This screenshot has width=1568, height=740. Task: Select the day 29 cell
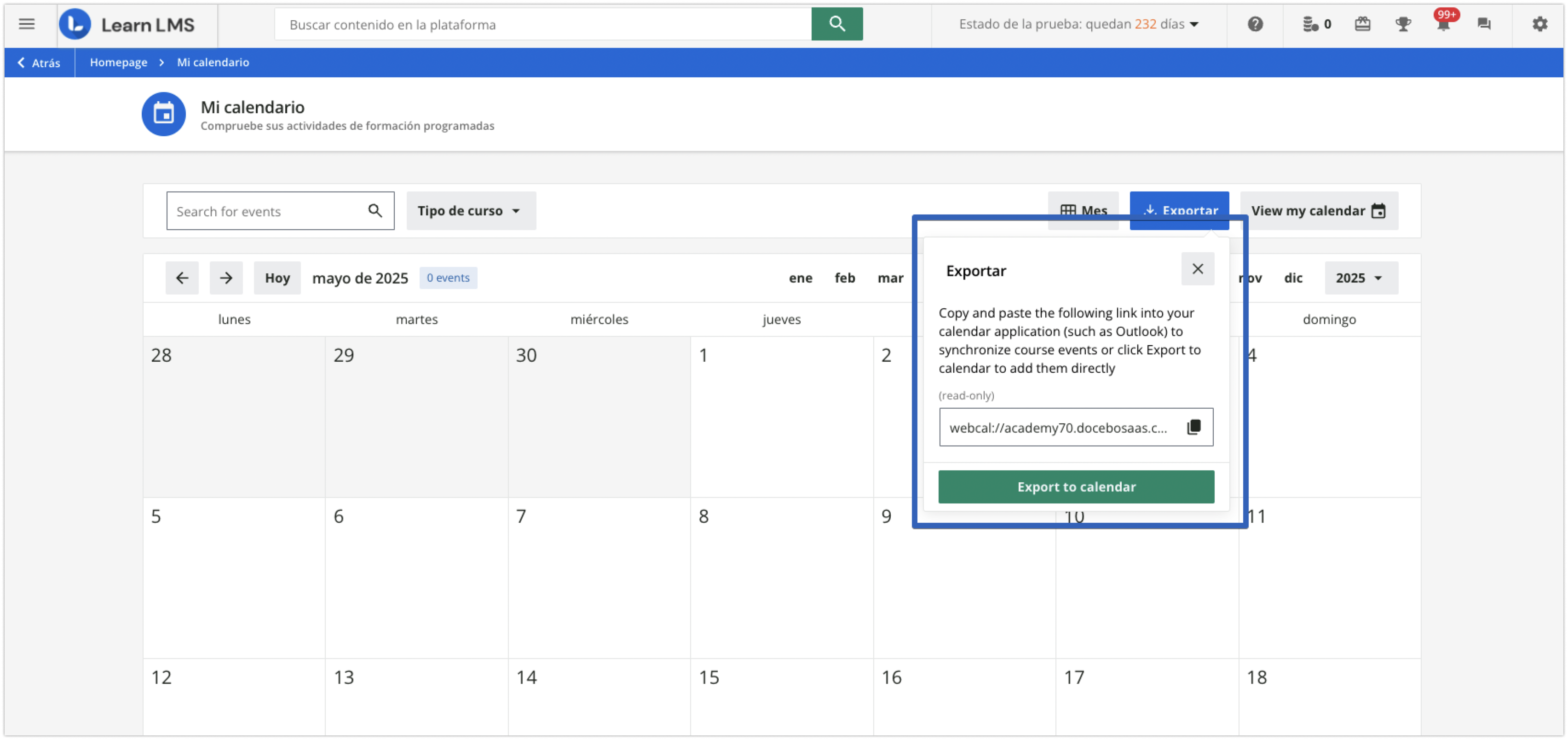416,416
